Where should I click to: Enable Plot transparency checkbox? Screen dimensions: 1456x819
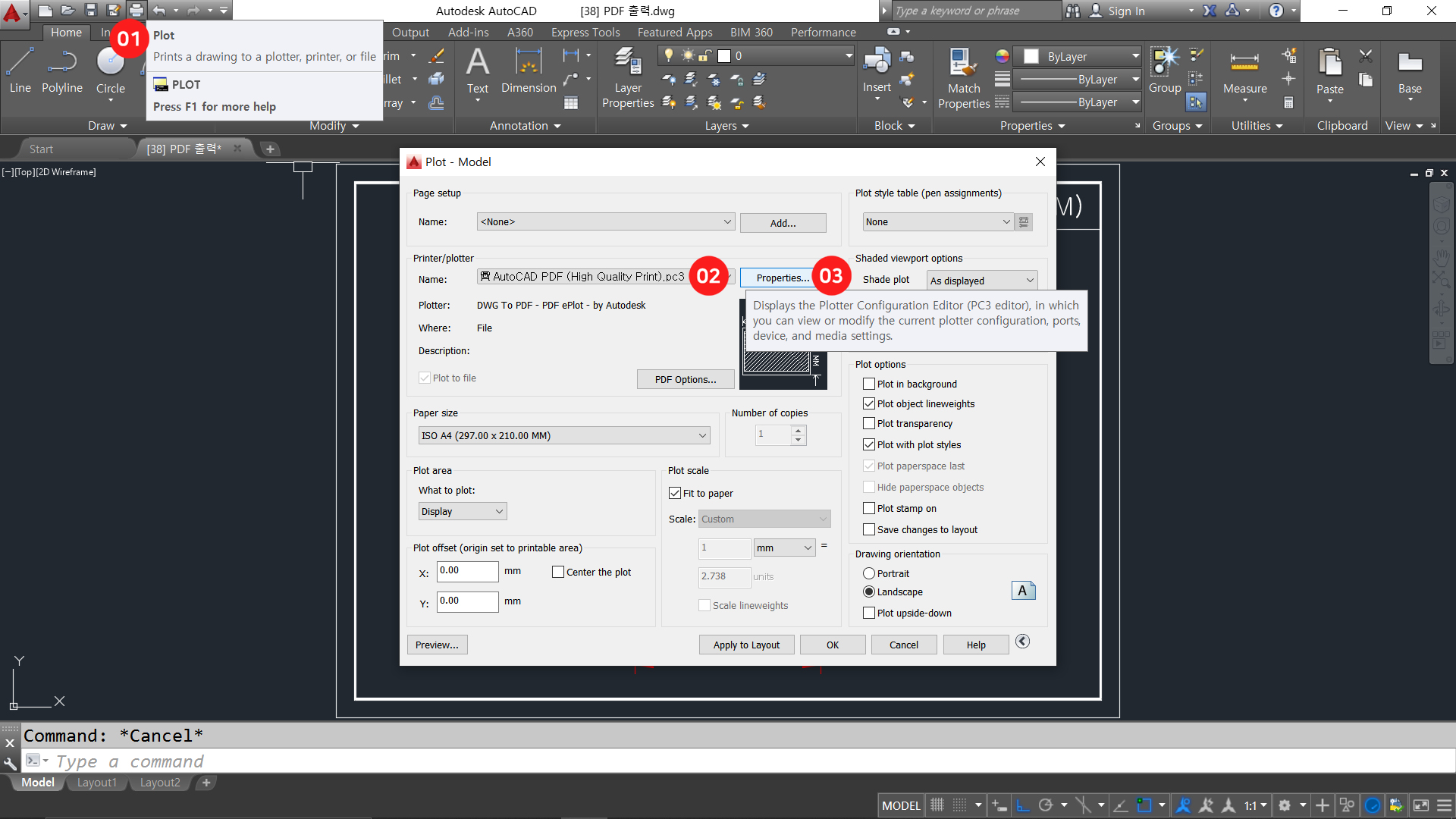point(869,423)
